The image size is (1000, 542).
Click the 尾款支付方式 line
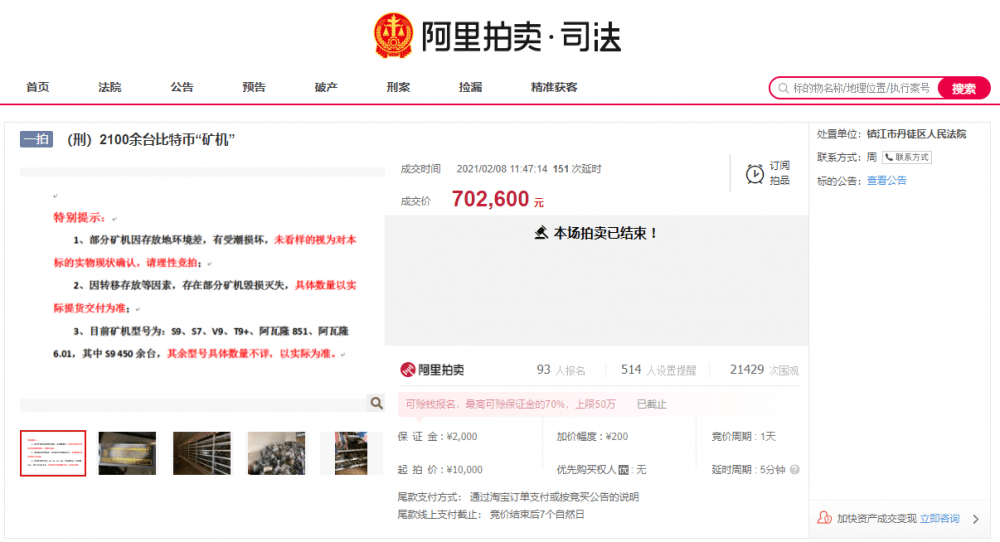point(518,497)
